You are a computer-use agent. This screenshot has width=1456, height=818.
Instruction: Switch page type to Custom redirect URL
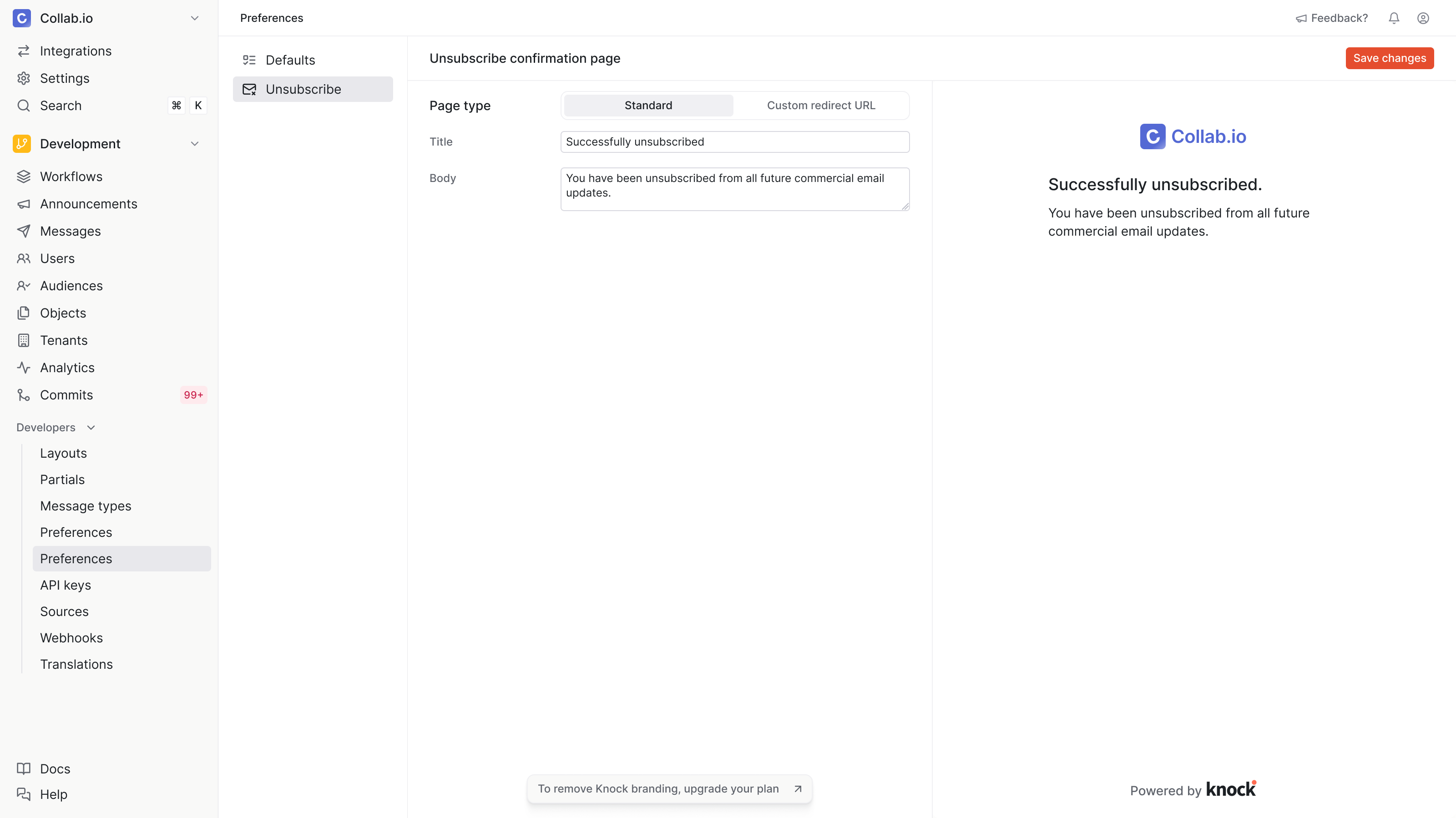[x=821, y=105]
